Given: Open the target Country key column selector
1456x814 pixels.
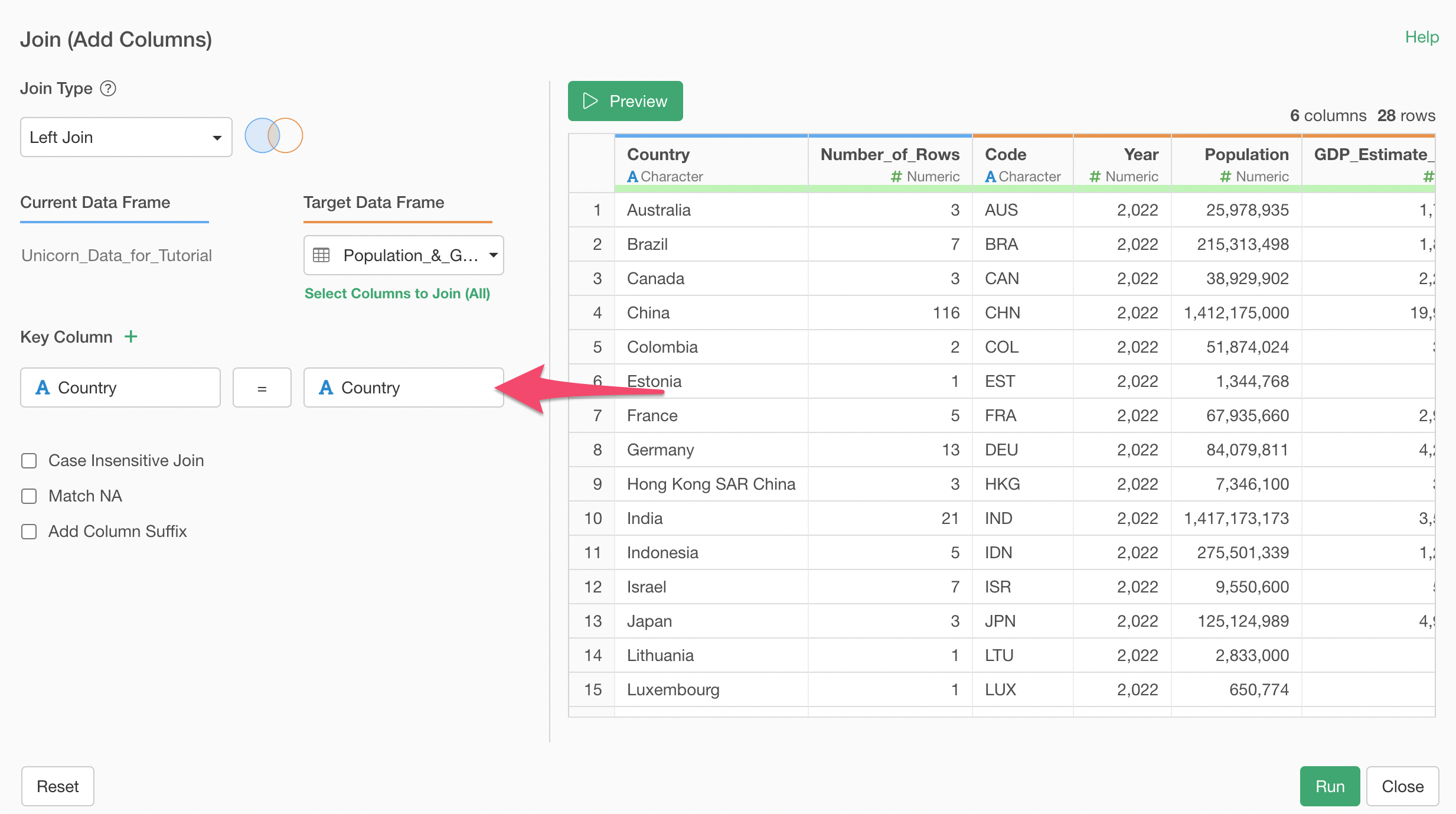Looking at the screenshot, I should 404,388.
